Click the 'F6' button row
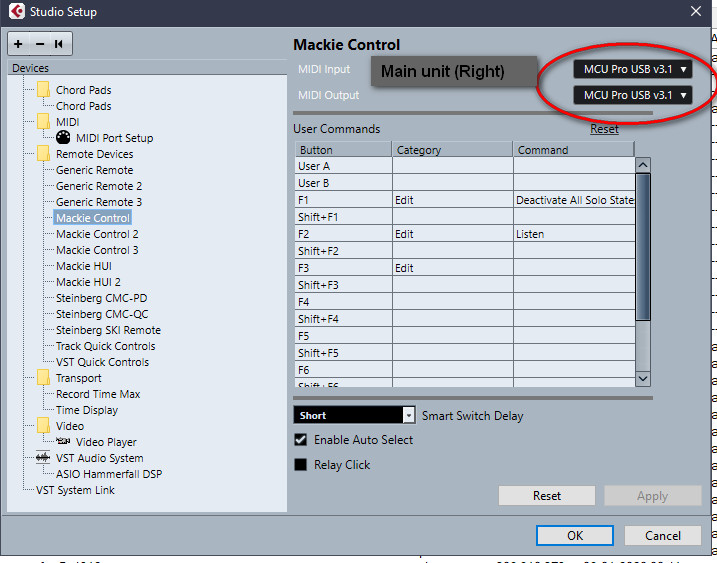This screenshot has height=563, width=717. [x=343, y=370]
